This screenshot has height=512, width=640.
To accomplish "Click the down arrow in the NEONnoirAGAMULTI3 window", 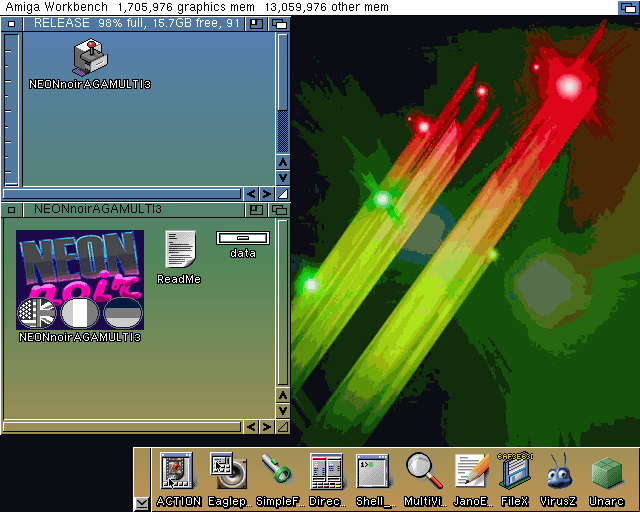I will (x=283, y=411).
